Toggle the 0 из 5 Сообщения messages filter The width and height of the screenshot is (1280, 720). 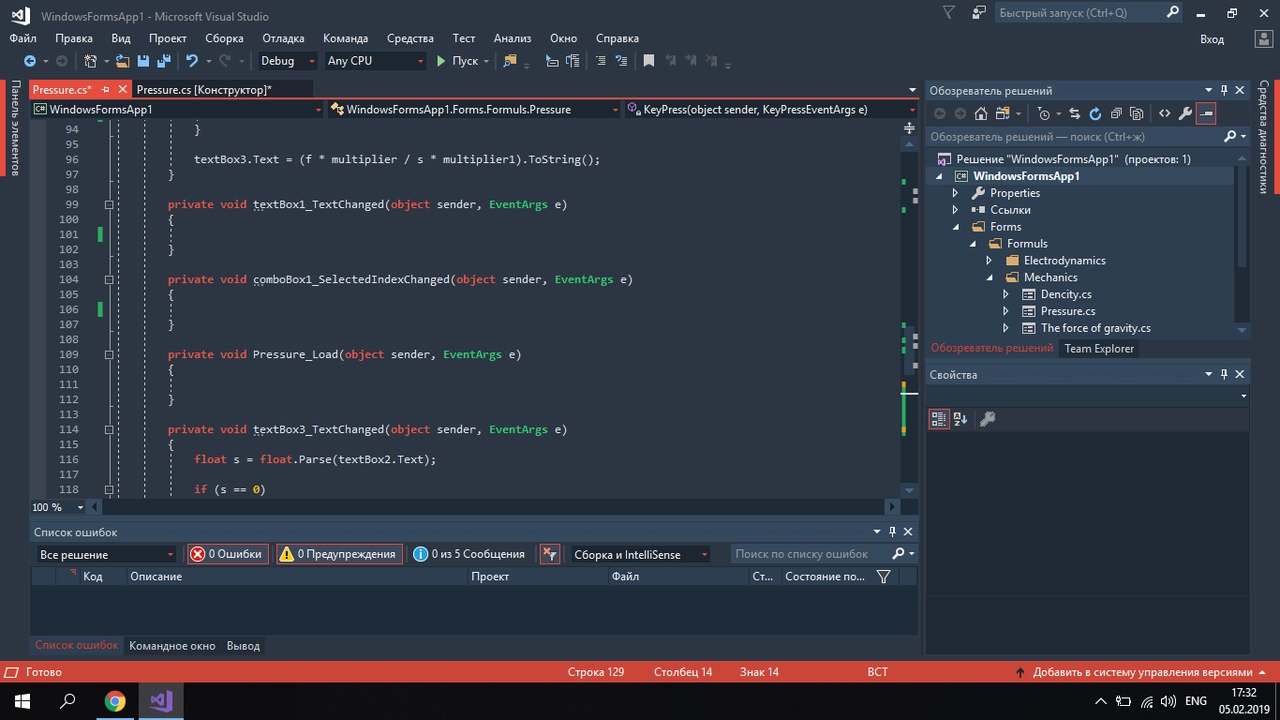click(x=469, y=554)
